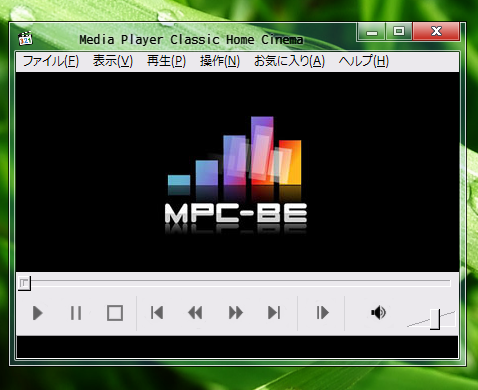
Task: Pause playback using the Pause icon
Action: click(x=76, y=313)
